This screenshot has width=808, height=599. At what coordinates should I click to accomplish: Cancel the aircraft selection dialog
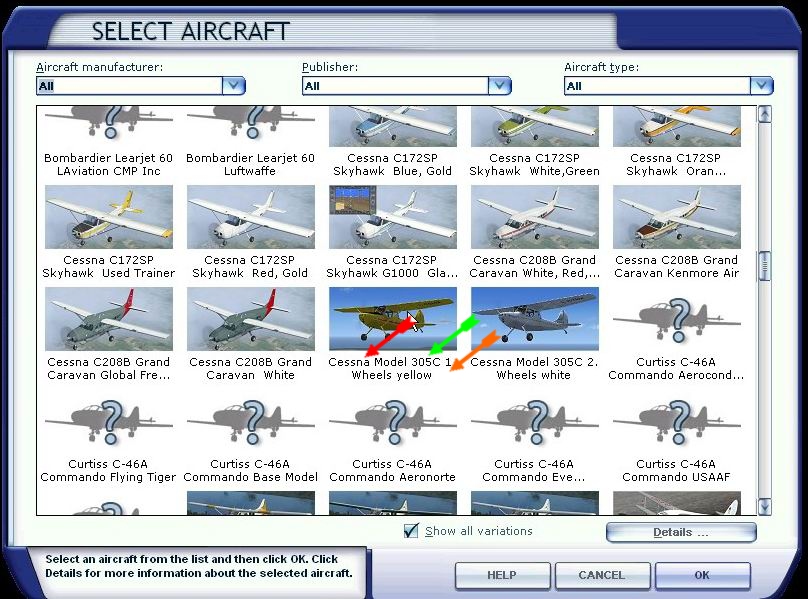pyautogui.click(x=602, y=576)
